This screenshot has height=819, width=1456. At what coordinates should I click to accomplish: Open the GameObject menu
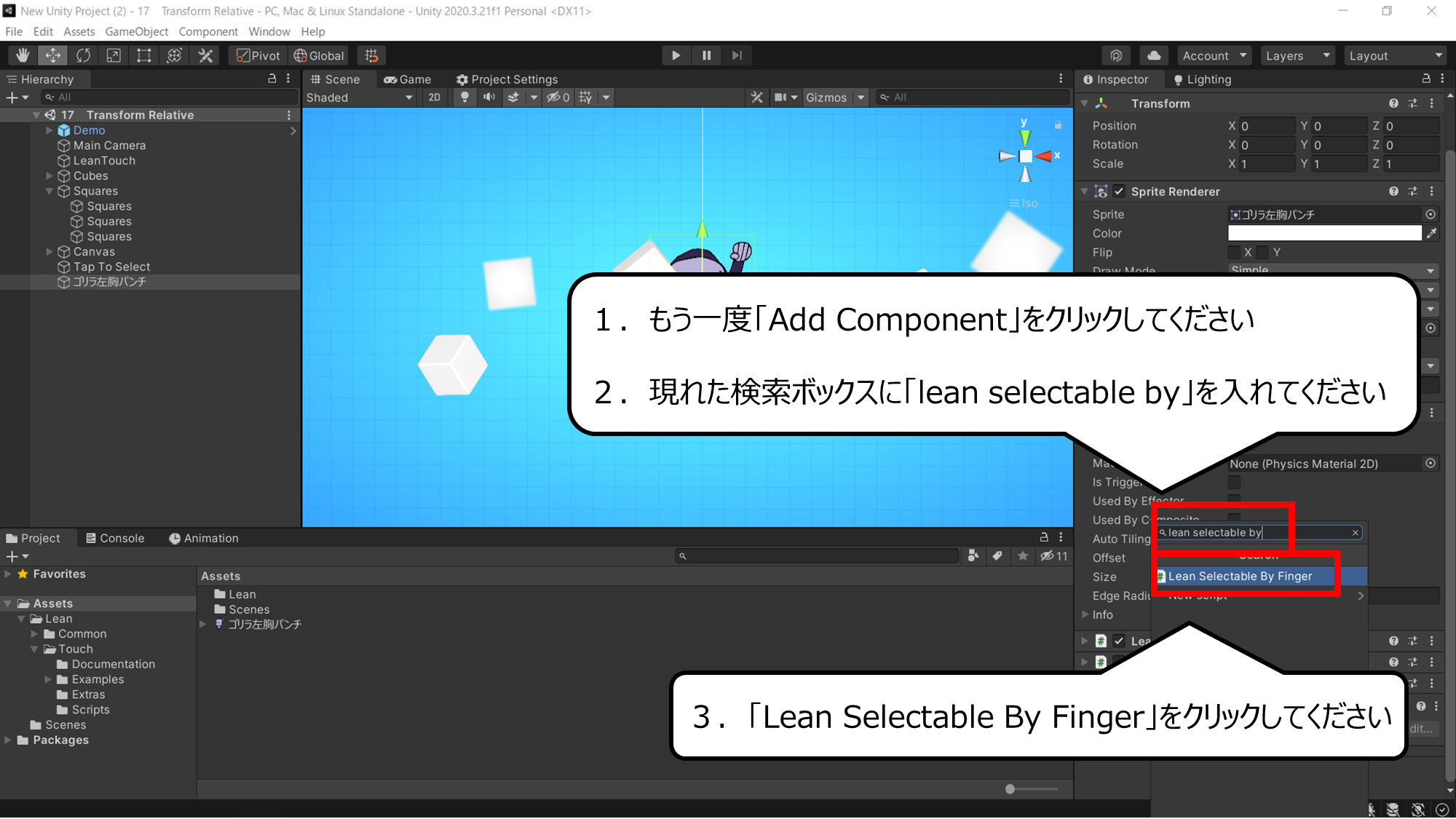136,31
